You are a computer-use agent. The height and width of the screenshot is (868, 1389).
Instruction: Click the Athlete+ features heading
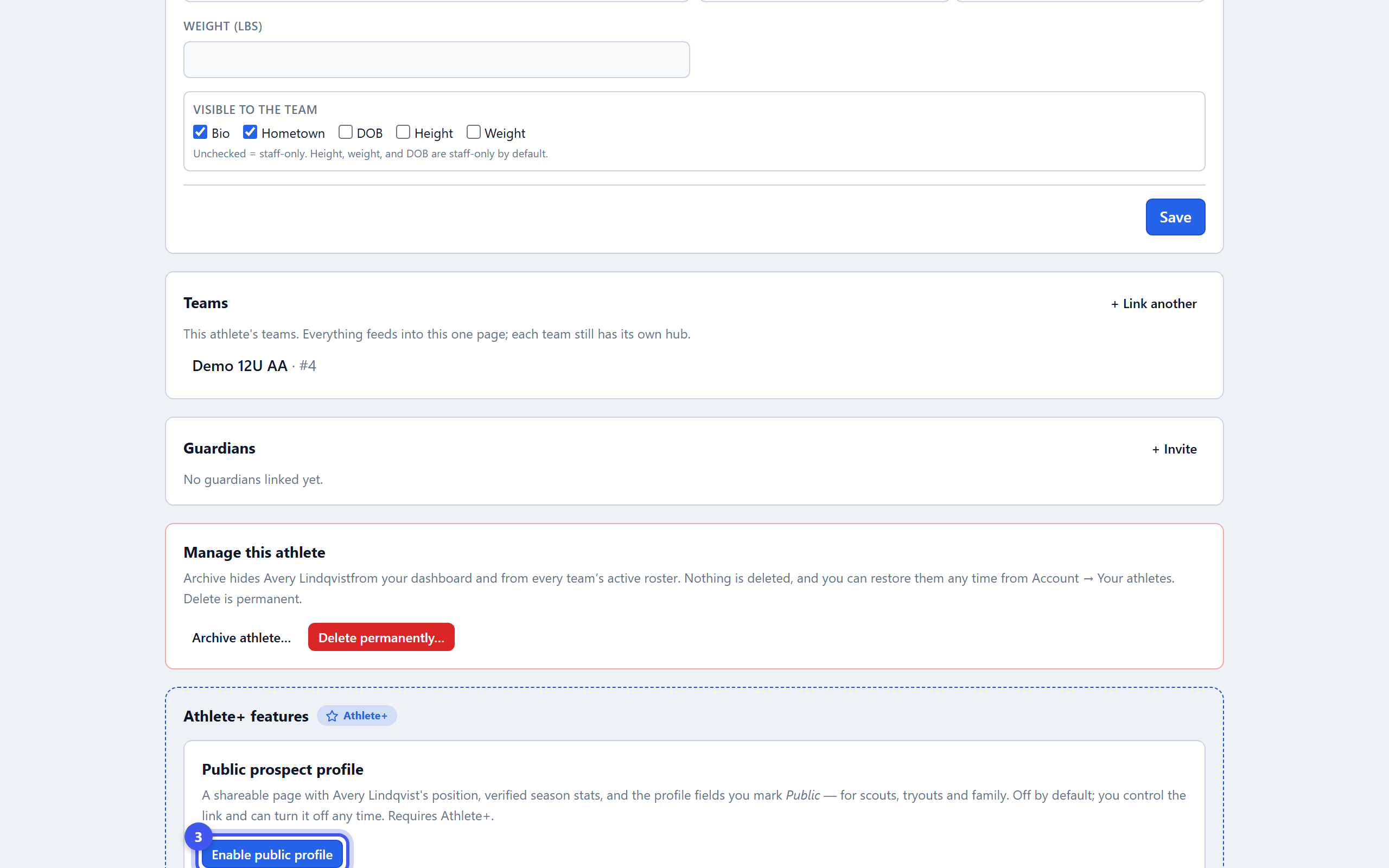coord(246,716)
